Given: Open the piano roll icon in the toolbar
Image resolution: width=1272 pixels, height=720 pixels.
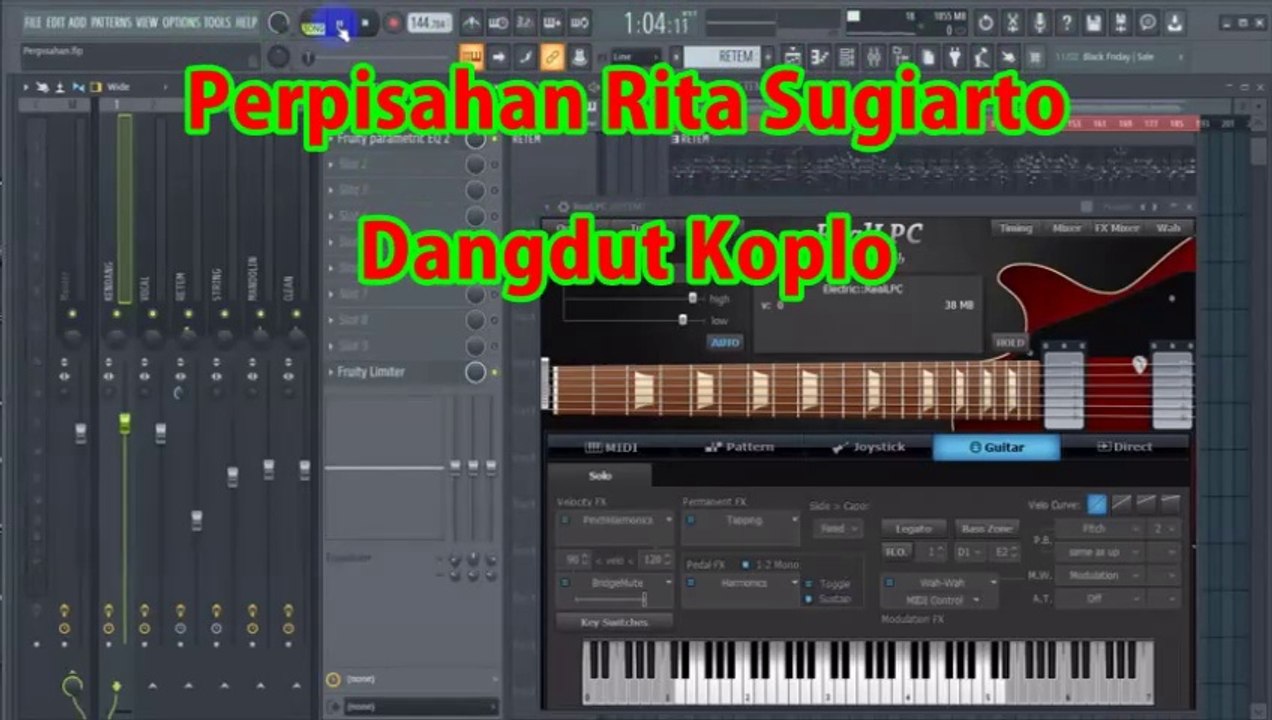Looking at the screenshot, I should click(x=820, y=57).
